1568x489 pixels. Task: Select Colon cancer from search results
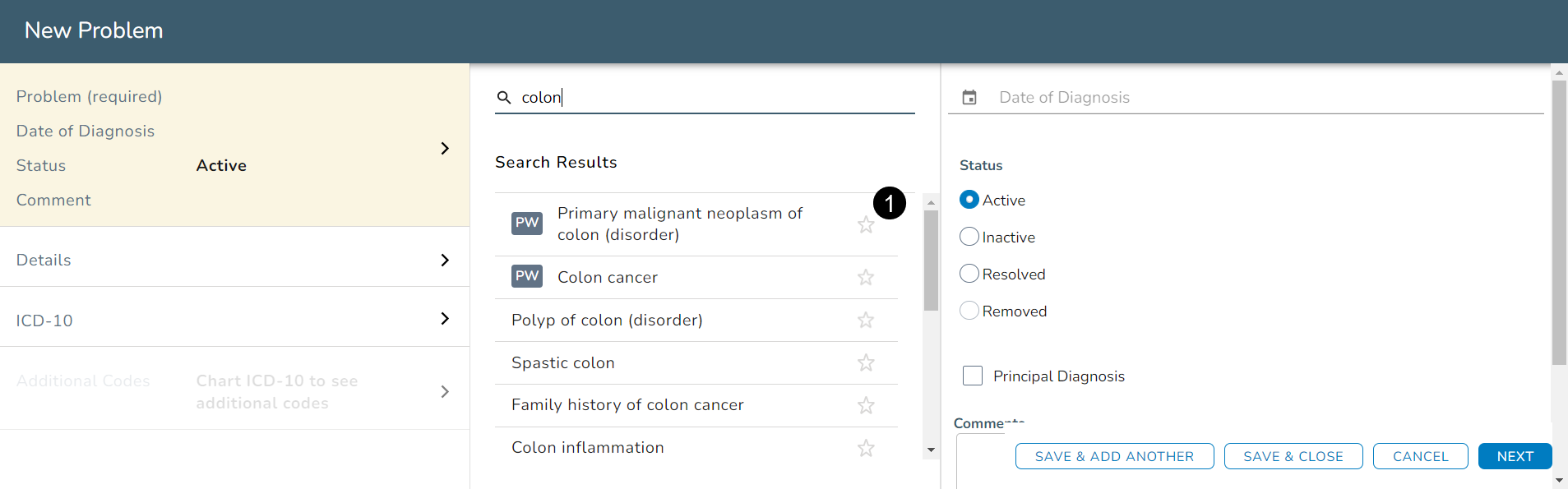pyautogui.click(x=607, y=278)
